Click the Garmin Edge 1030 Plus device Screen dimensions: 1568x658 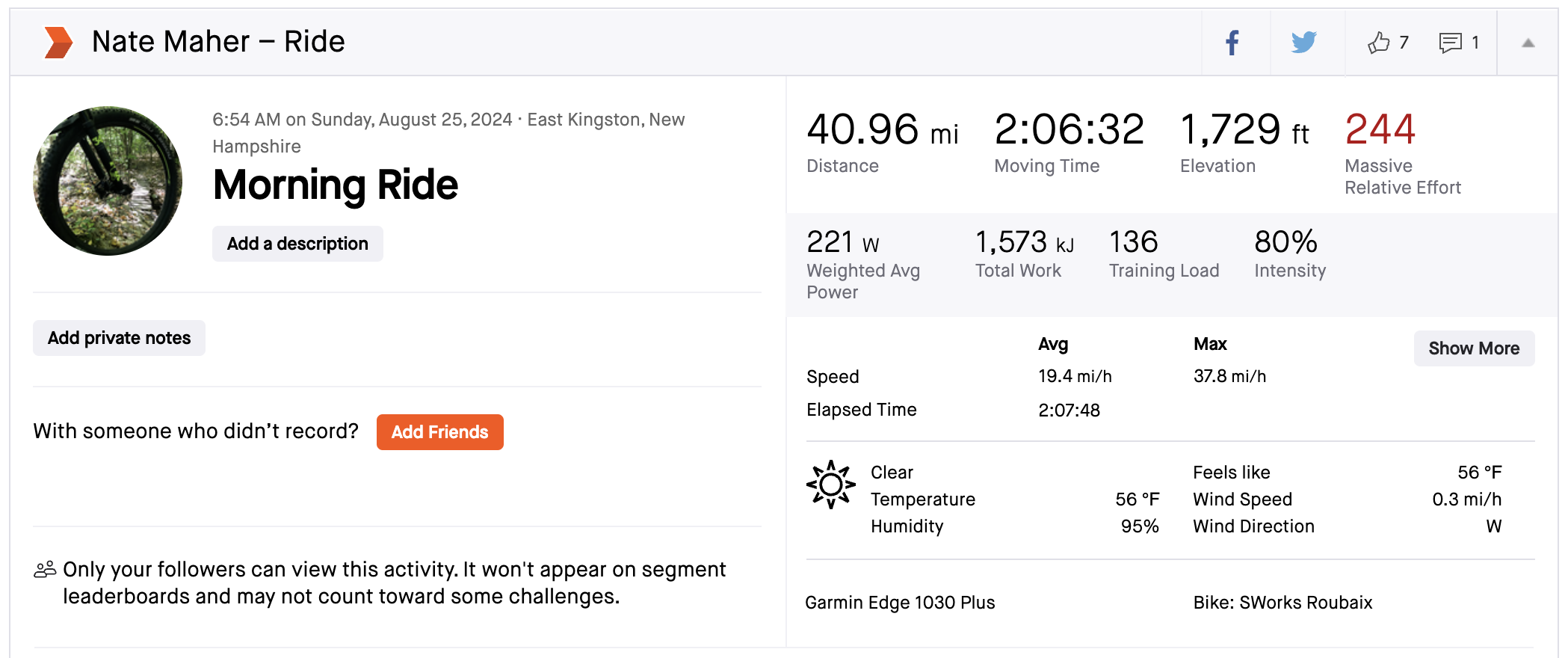click(x=900, y=603)
